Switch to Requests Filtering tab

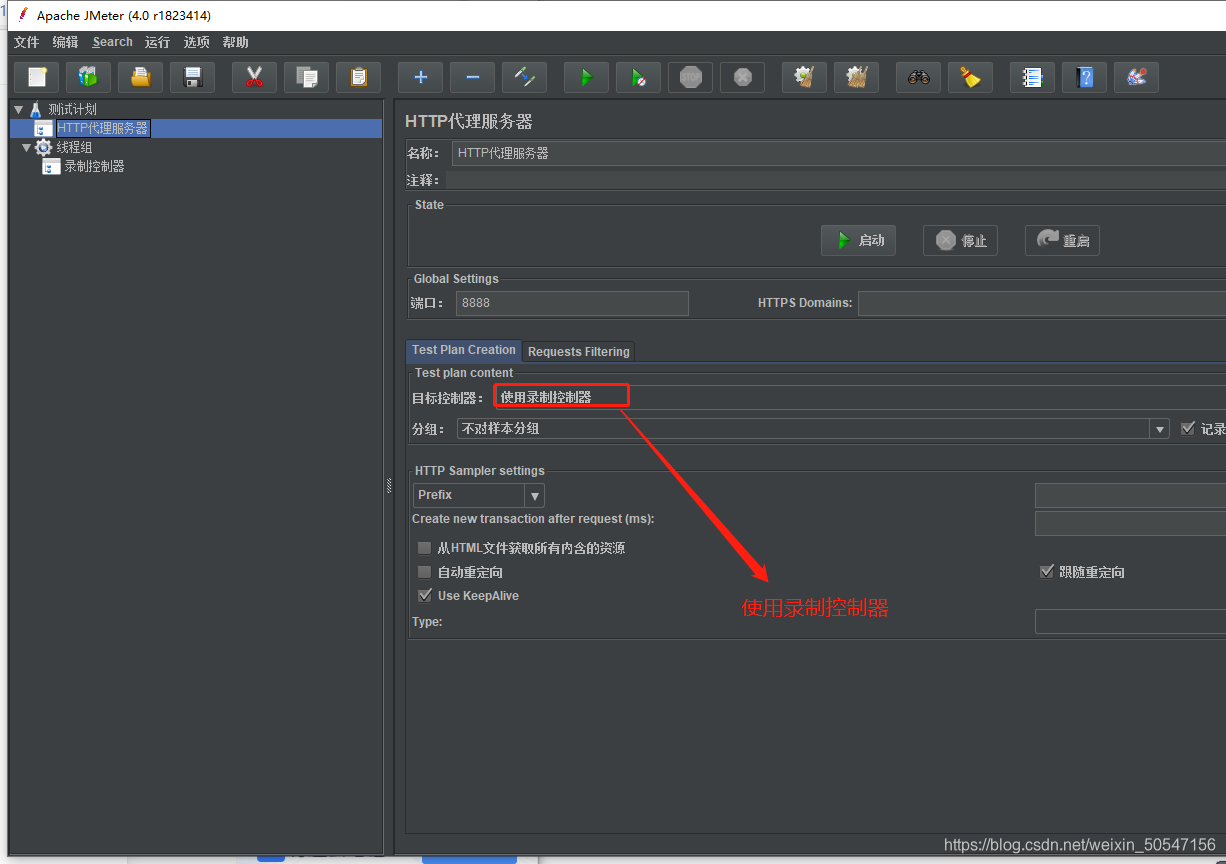point(578,351)
